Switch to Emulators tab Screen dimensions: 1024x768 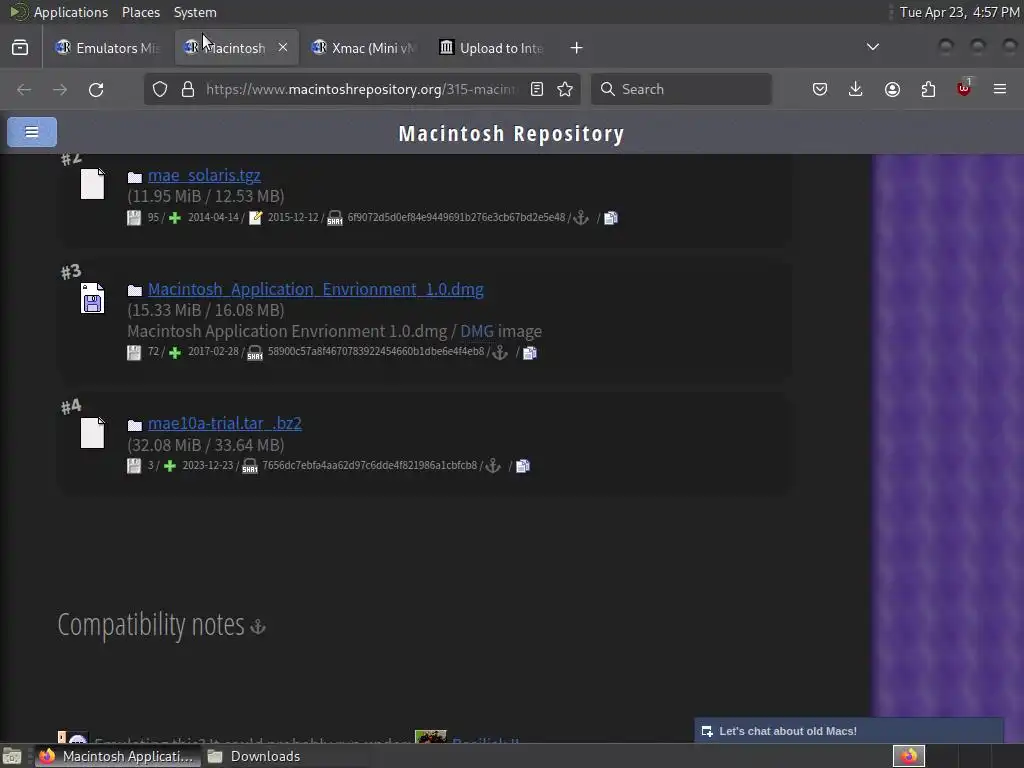point(107,48)
